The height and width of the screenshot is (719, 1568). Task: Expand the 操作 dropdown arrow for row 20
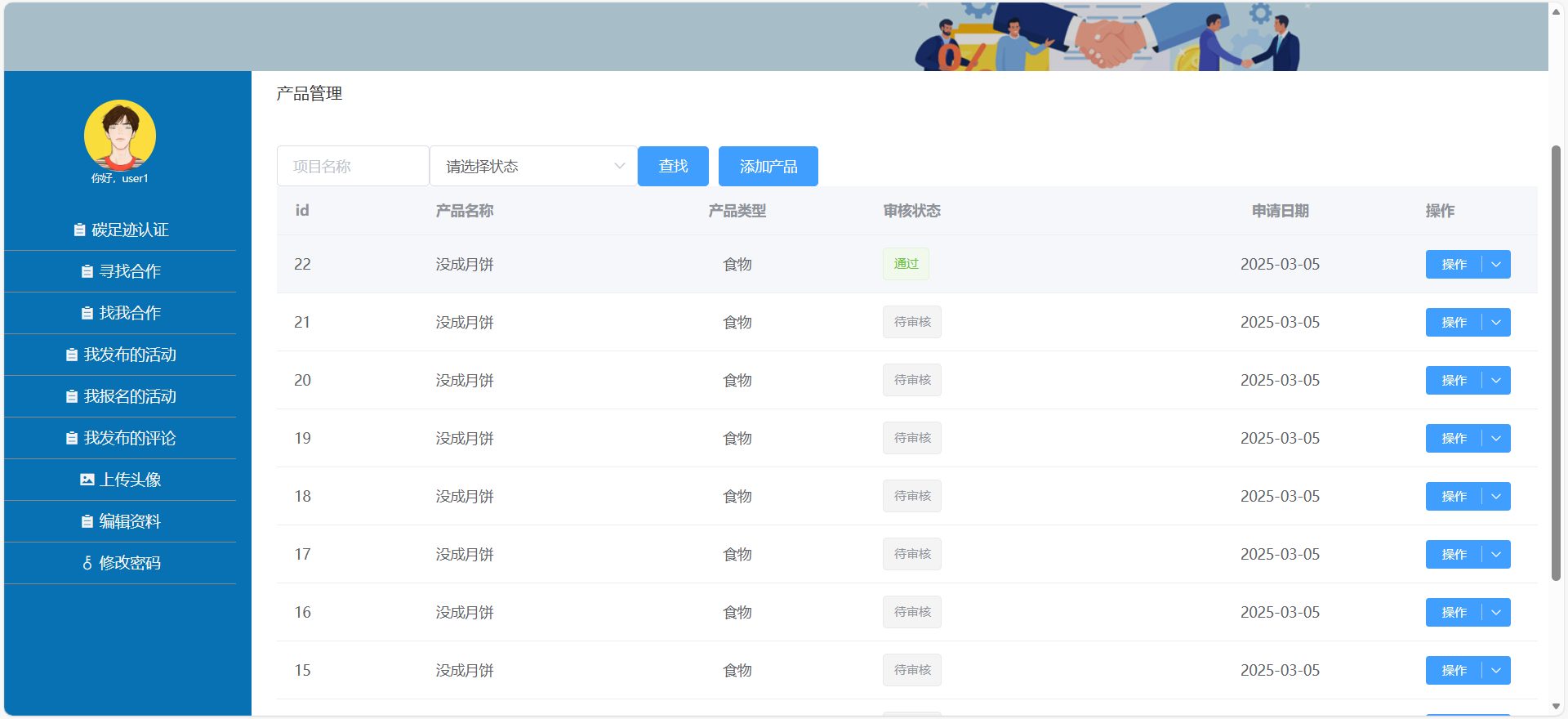pyautogui.click(x=1496, y=381)
